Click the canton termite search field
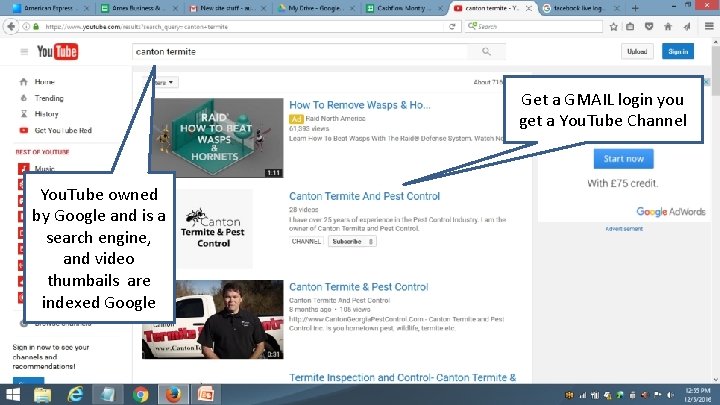The width and height of the screenshot is (720, 405). (301, 51)
